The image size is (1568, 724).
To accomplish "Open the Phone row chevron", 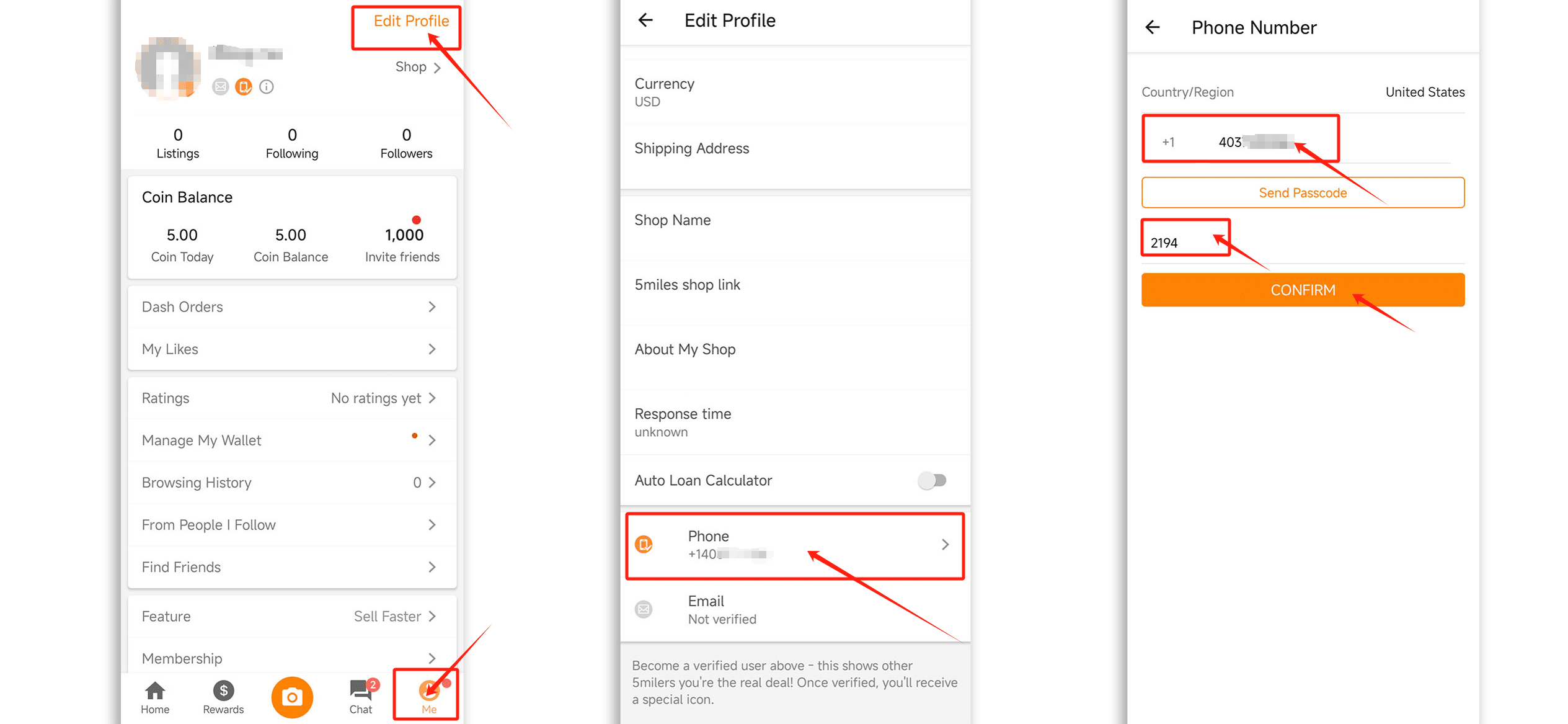I will click(x=946, y=545).
